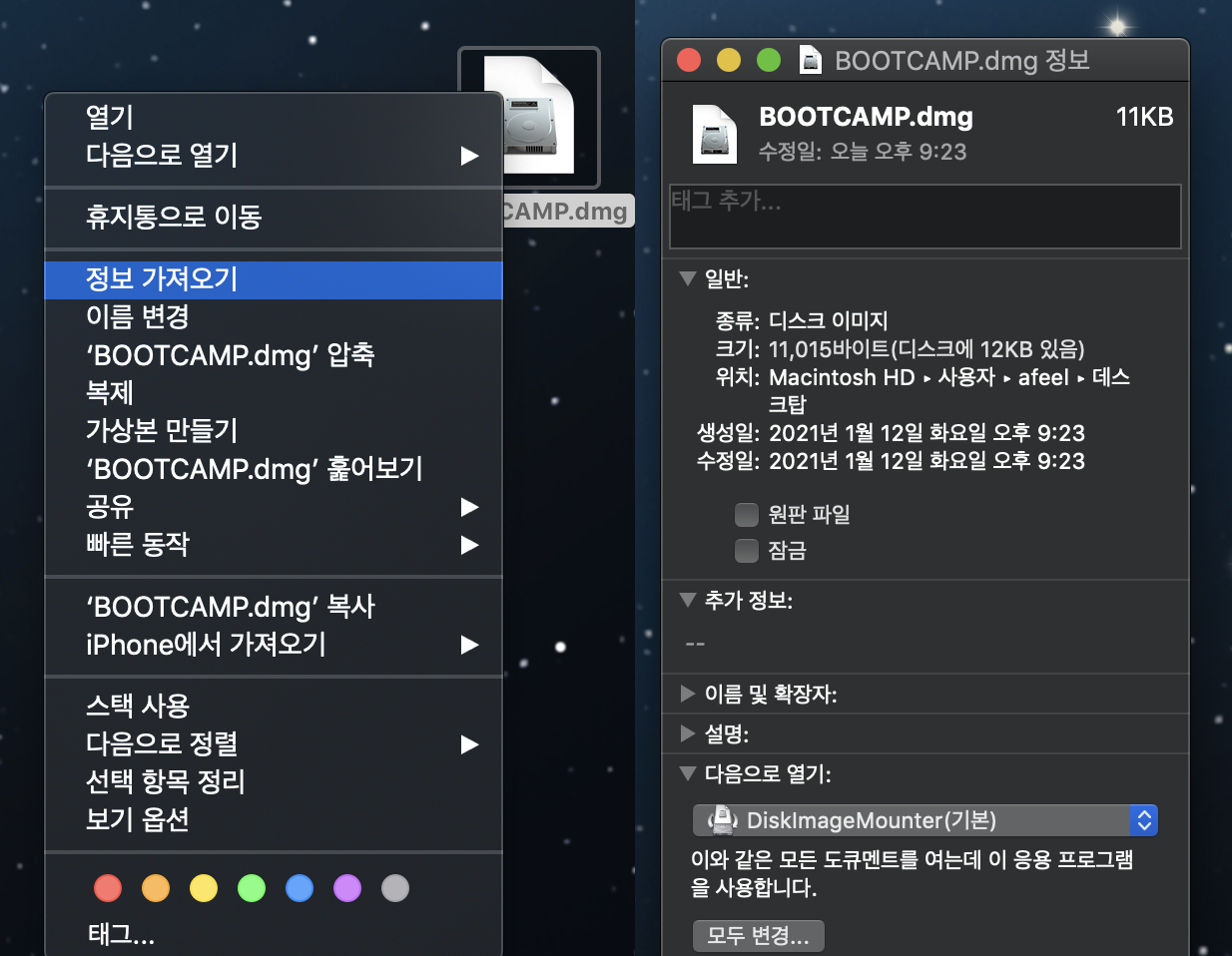
Task: Open the DiskImageMounter(기본) popup menu
Action: 924,820
